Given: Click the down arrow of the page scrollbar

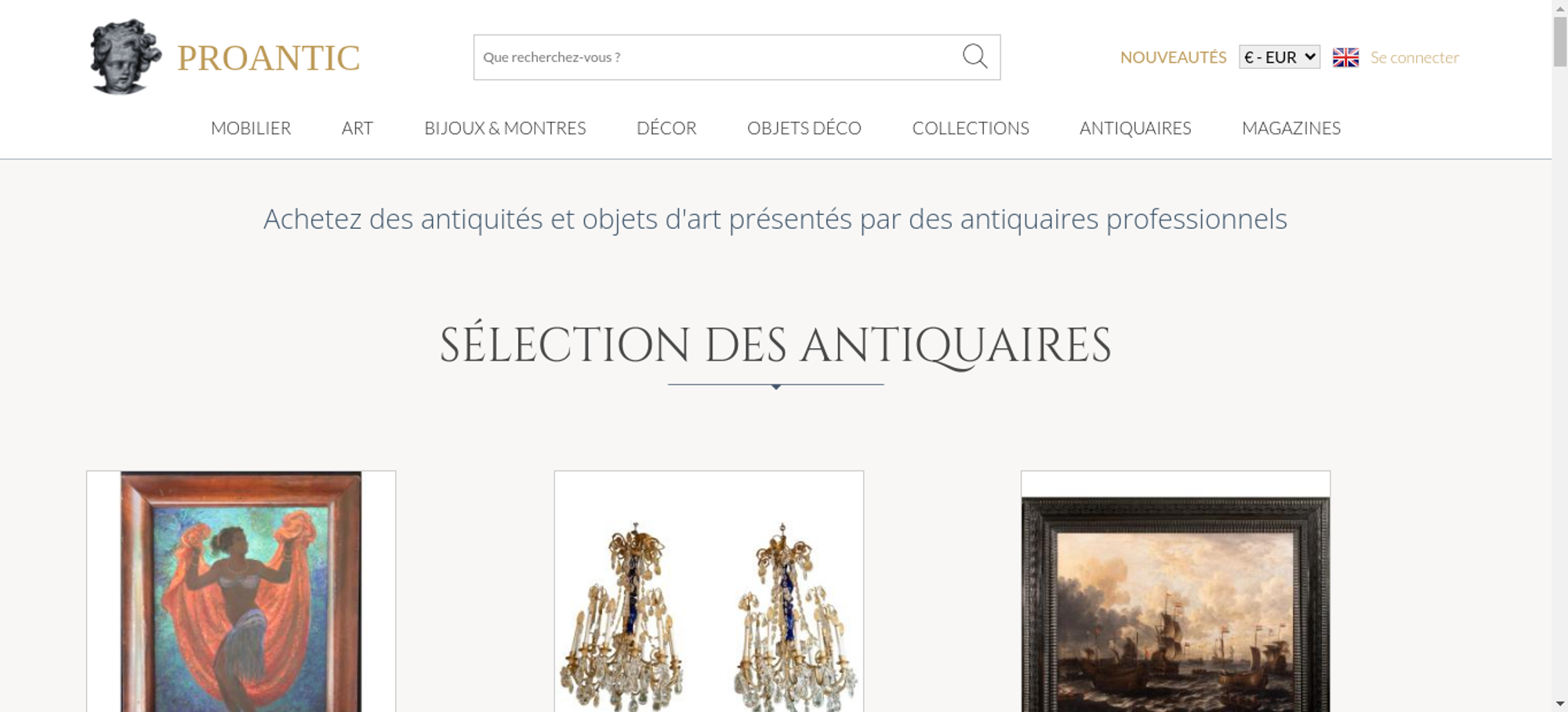Looking at the screenshot, I should [1560, 704].
